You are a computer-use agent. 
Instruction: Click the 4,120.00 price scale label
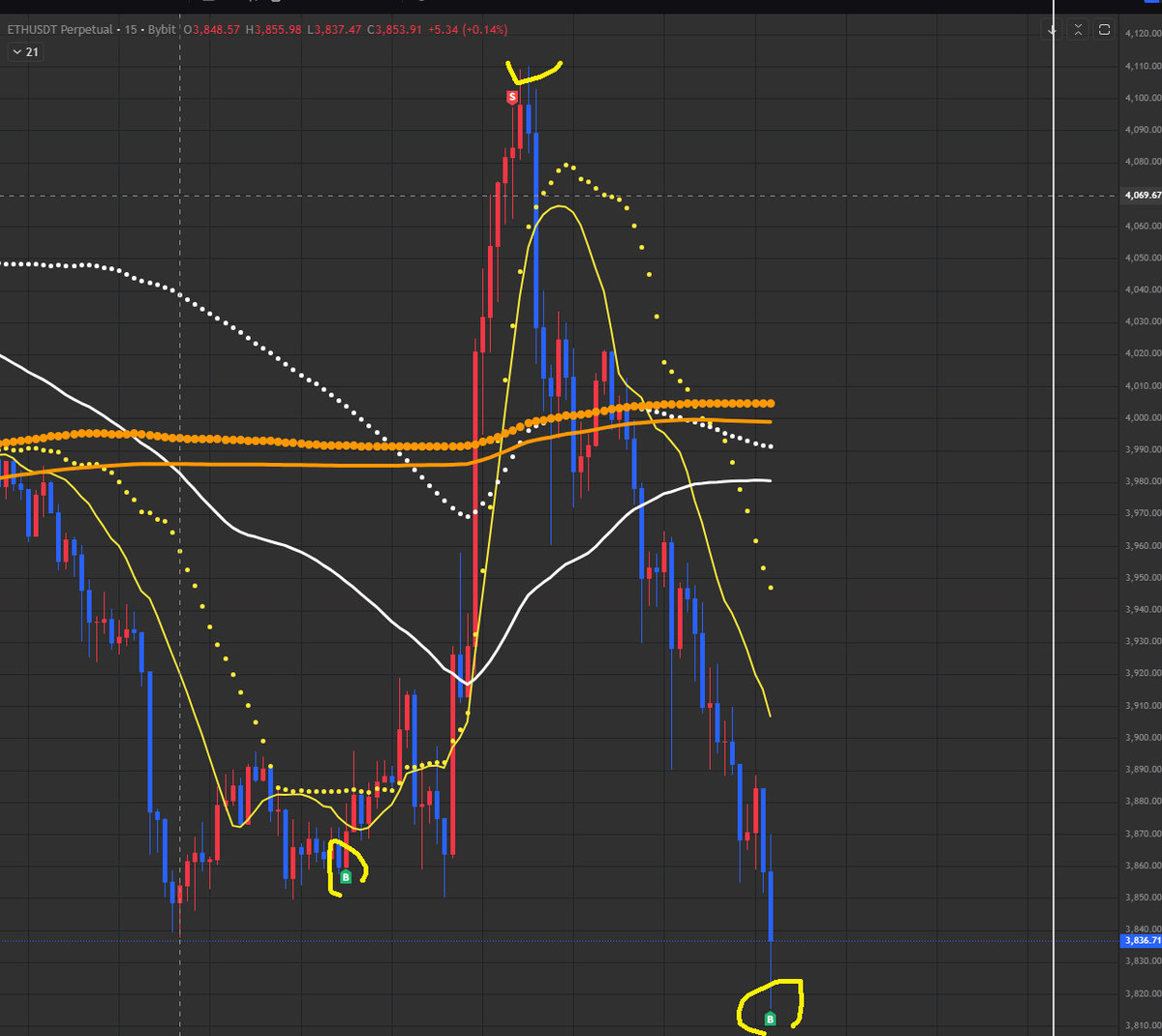1144,34
